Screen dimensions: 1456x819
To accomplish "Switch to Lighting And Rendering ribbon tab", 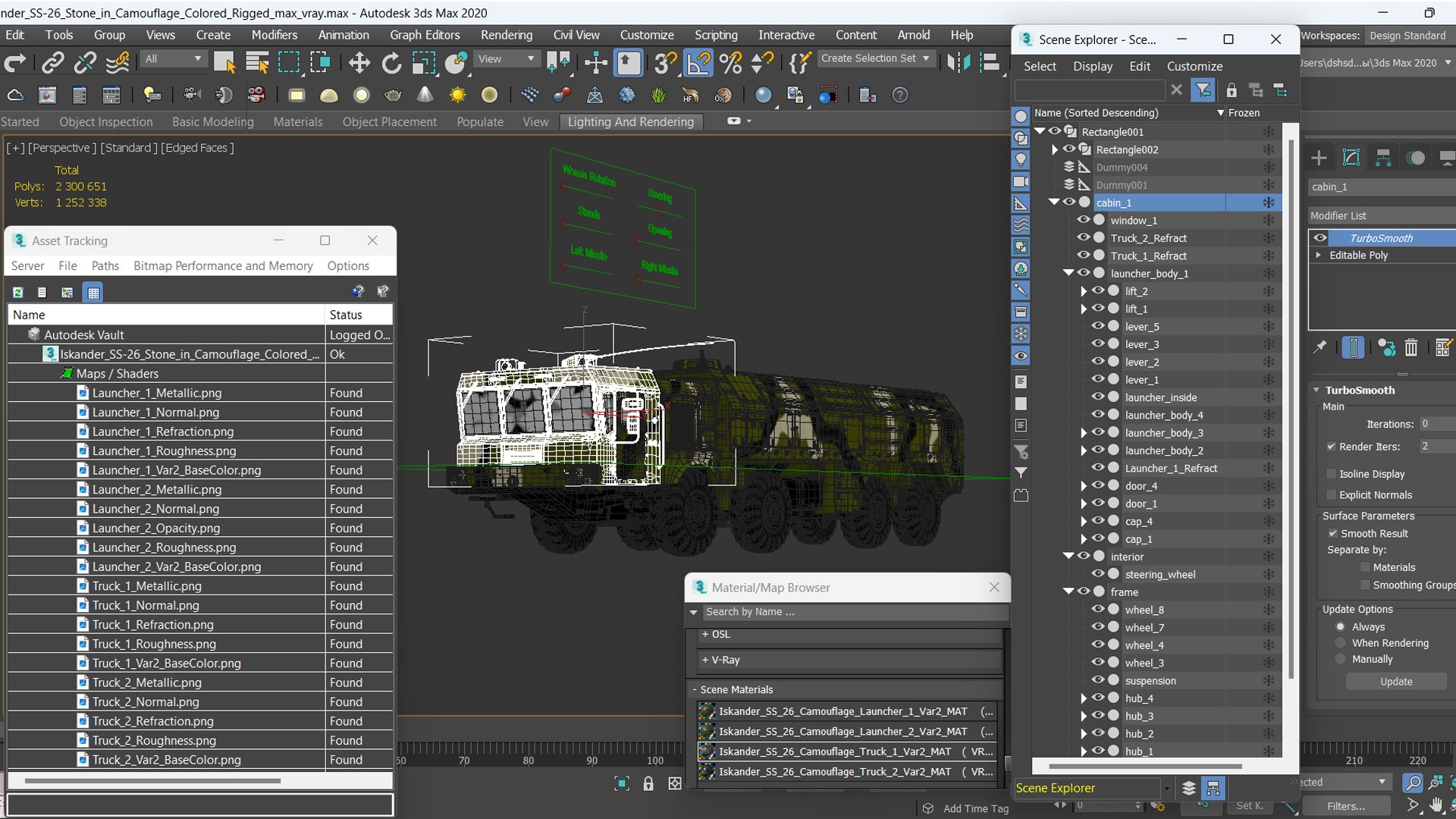I will click(630, 121).
